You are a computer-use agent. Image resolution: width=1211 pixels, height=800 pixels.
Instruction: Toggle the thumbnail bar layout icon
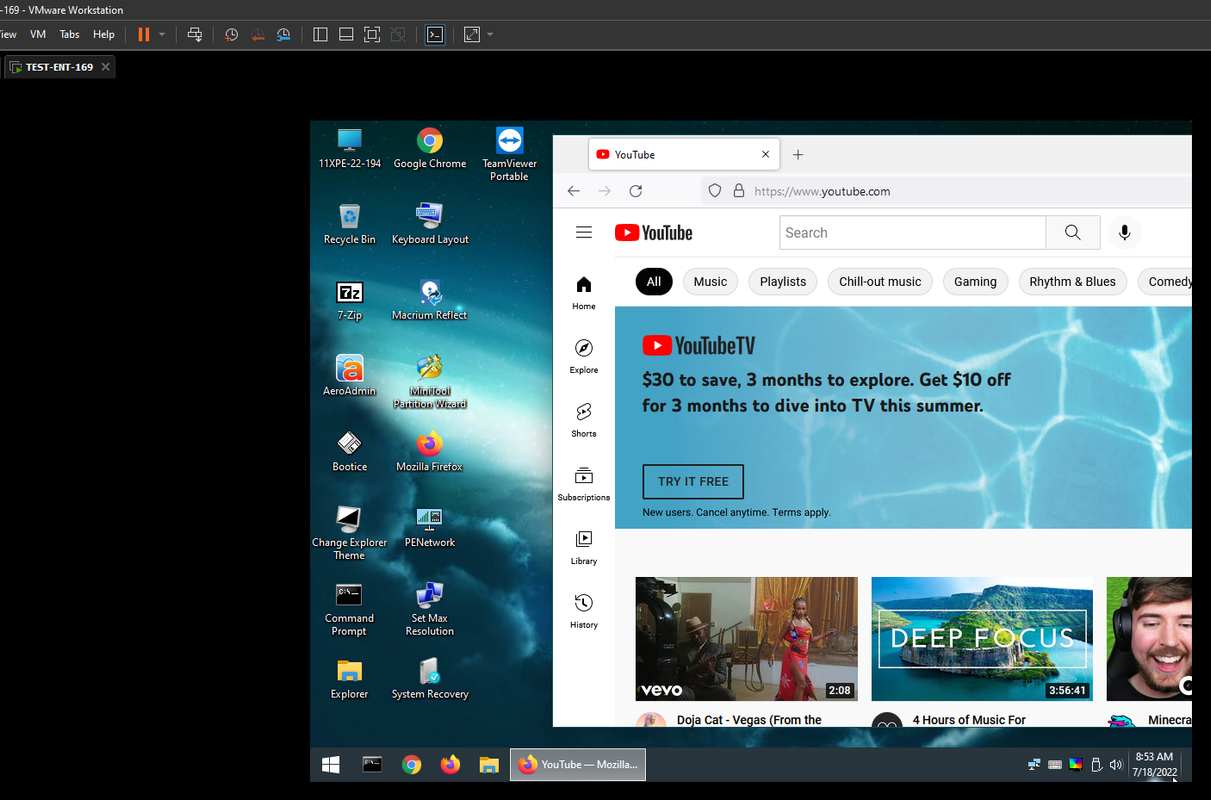(346, 34)
